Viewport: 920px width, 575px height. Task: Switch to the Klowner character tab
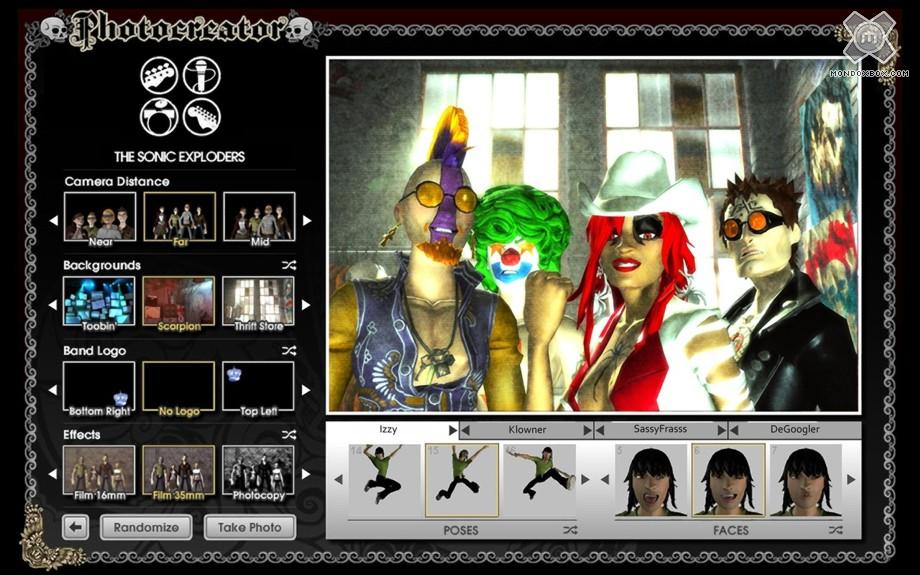click(526, 430)
